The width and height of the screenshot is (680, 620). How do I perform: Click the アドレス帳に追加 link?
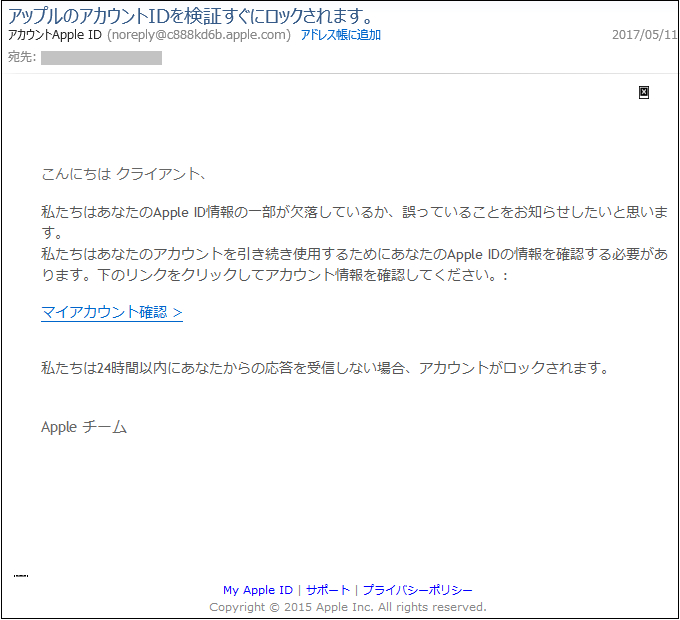pos(340,35)
